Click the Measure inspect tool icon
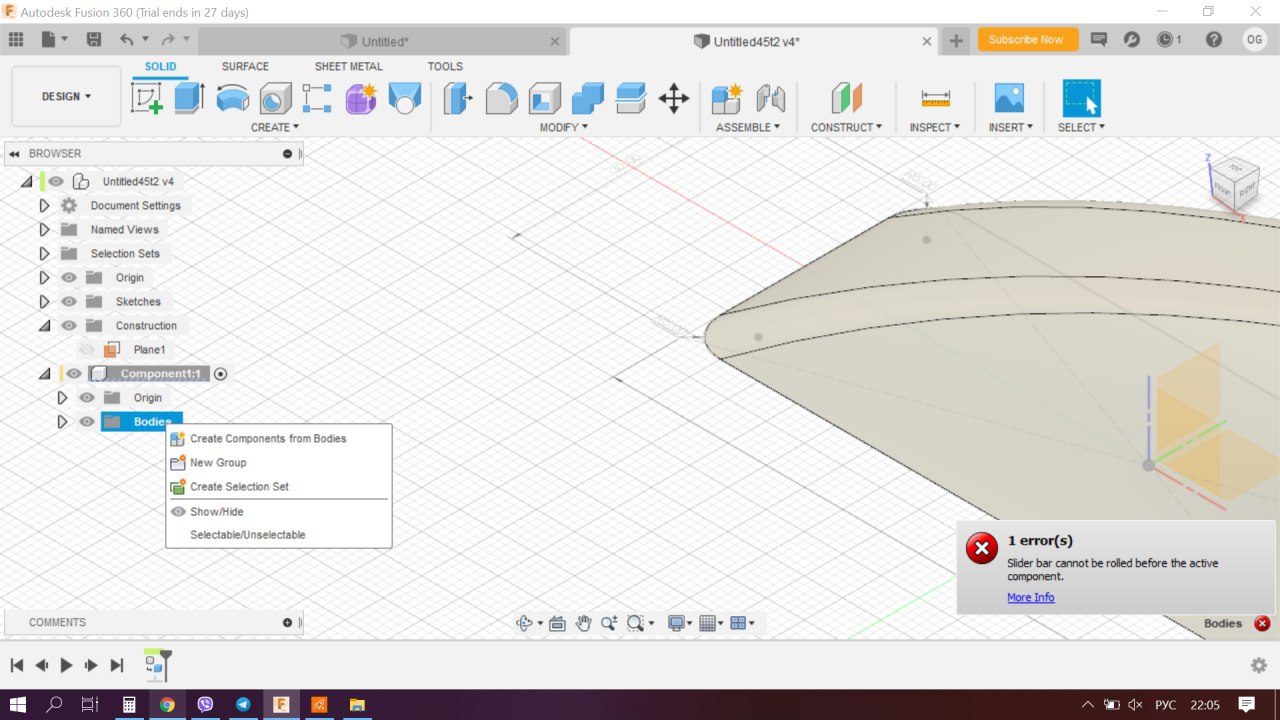The width and height of the screenshot is (1280, 720). tap(935, 98)
